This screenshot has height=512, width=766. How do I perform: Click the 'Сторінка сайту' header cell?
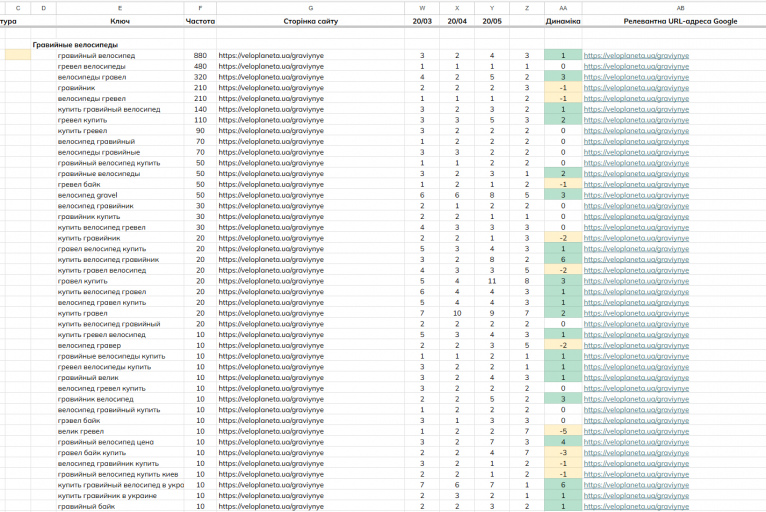tap(310, 21)
